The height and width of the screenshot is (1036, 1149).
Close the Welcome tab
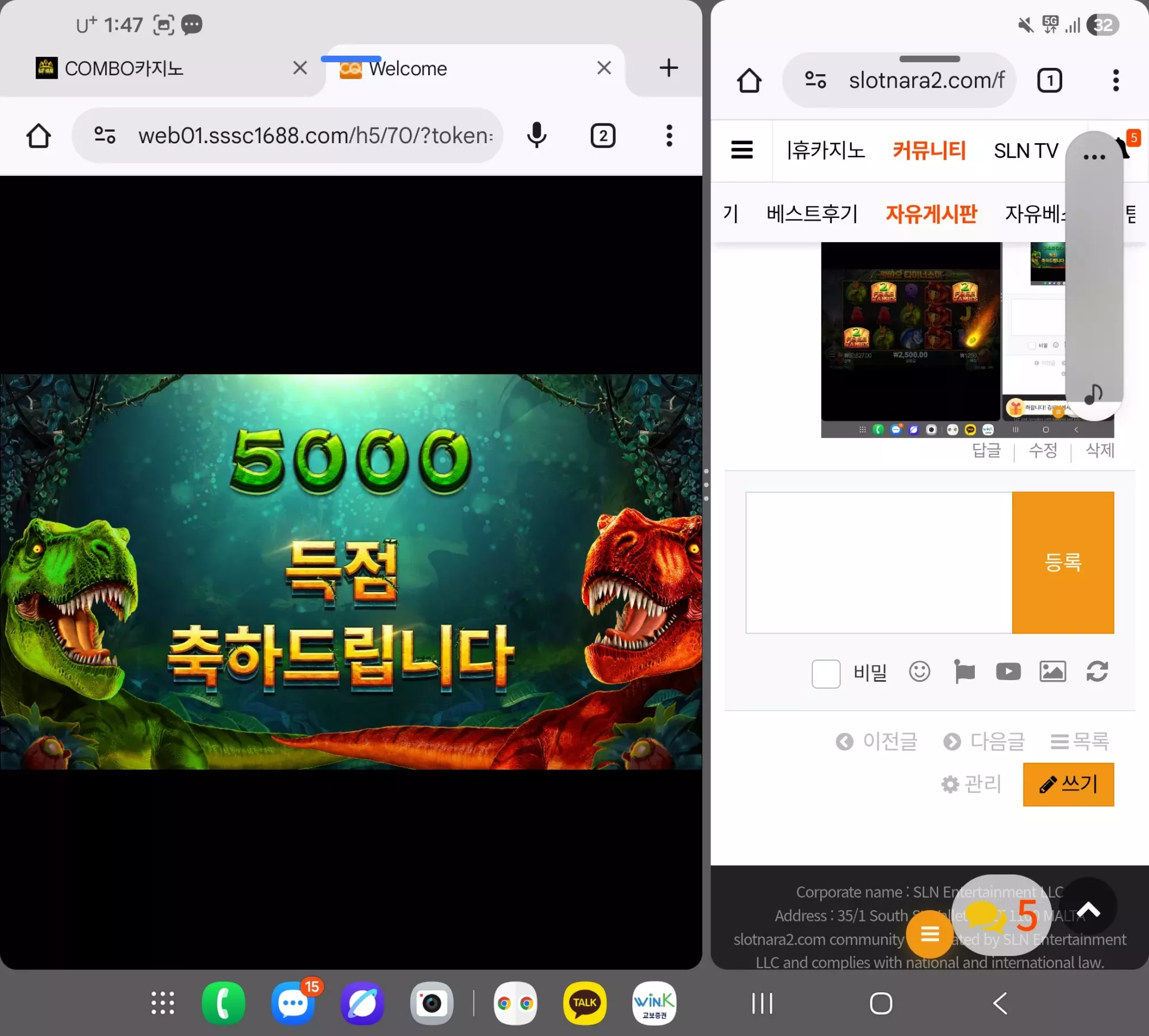point(604,68)
